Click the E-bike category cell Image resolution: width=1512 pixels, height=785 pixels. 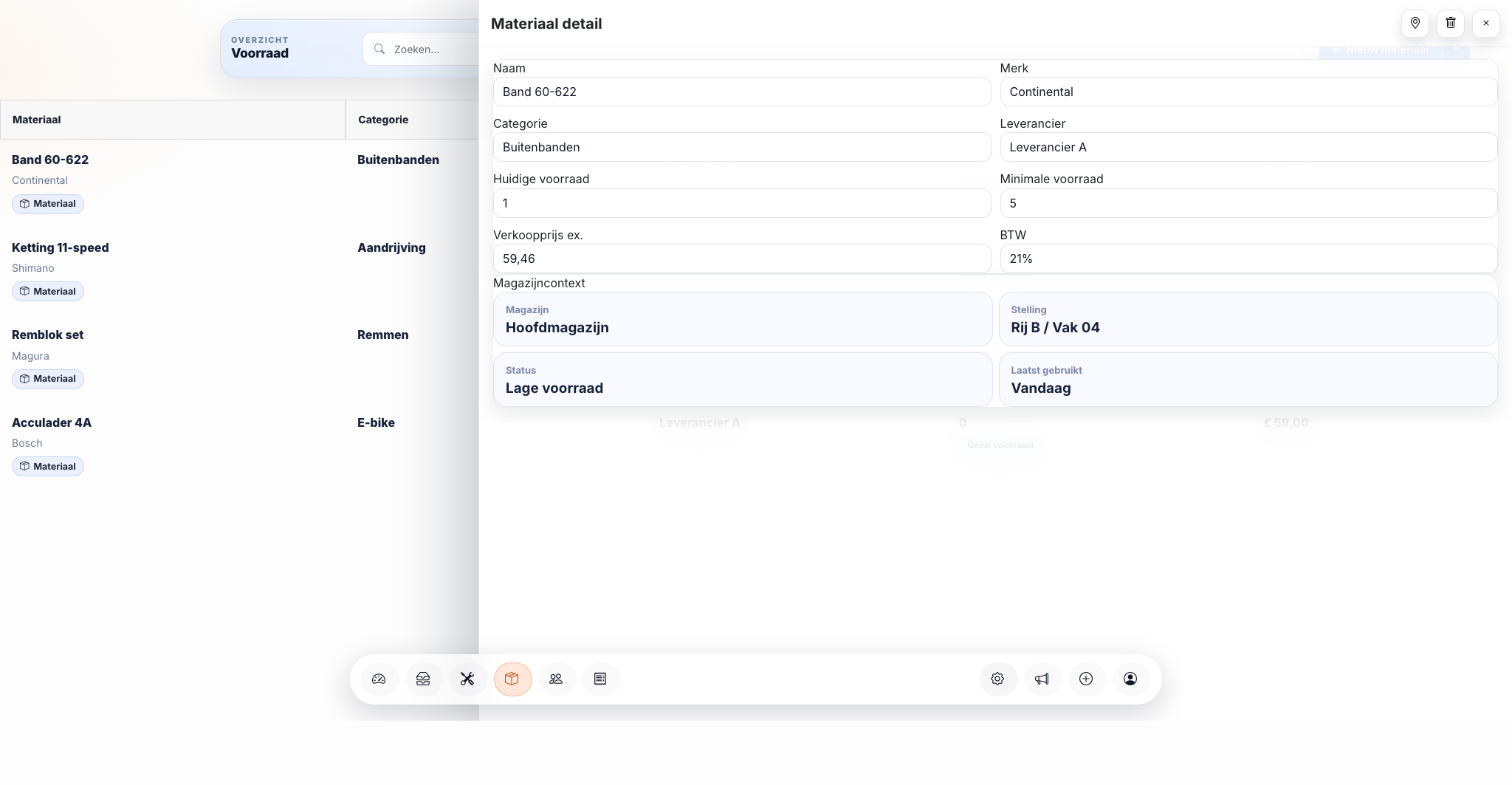pos(377,422)
